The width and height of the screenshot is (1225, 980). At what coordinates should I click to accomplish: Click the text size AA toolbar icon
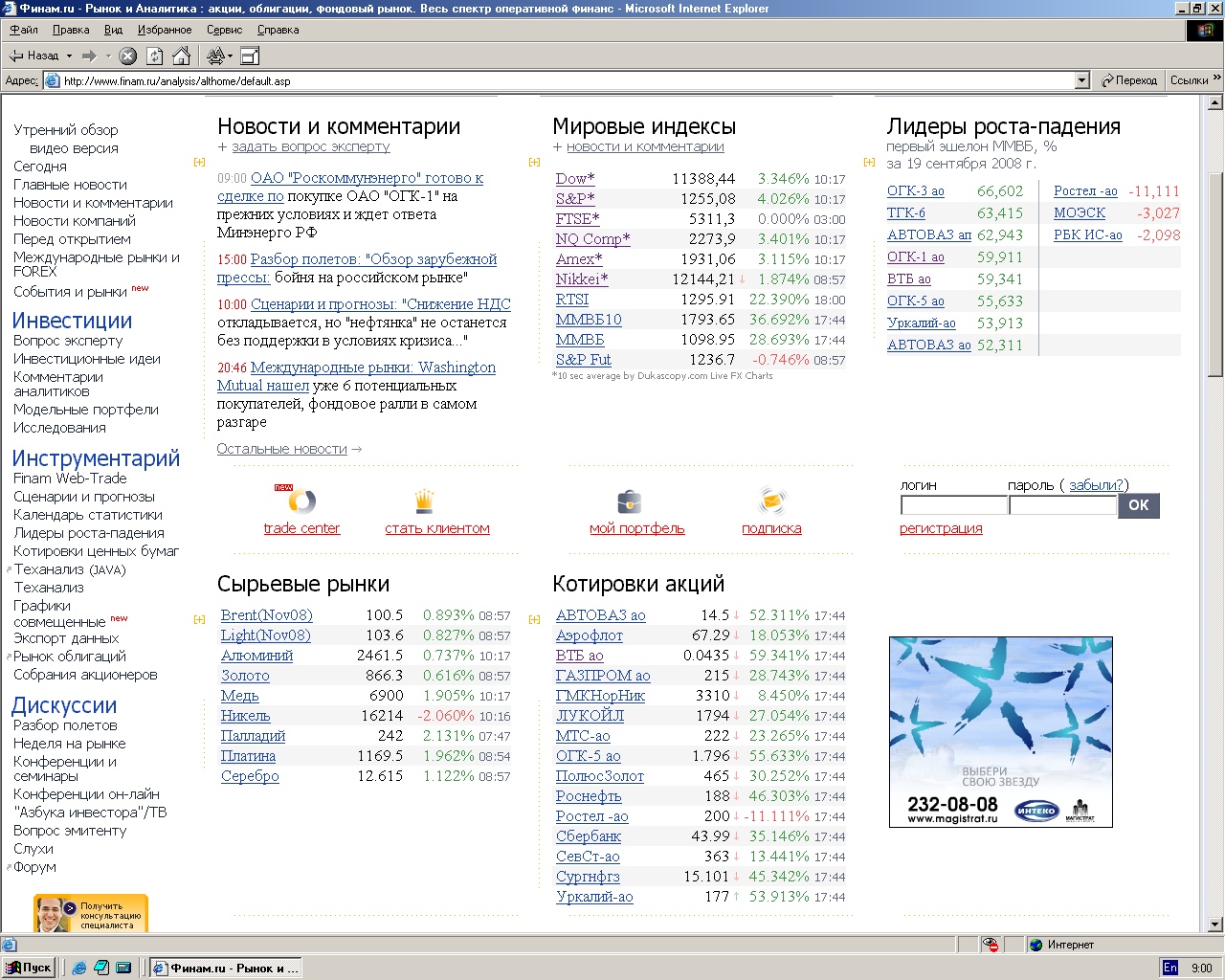pos(215,56)
